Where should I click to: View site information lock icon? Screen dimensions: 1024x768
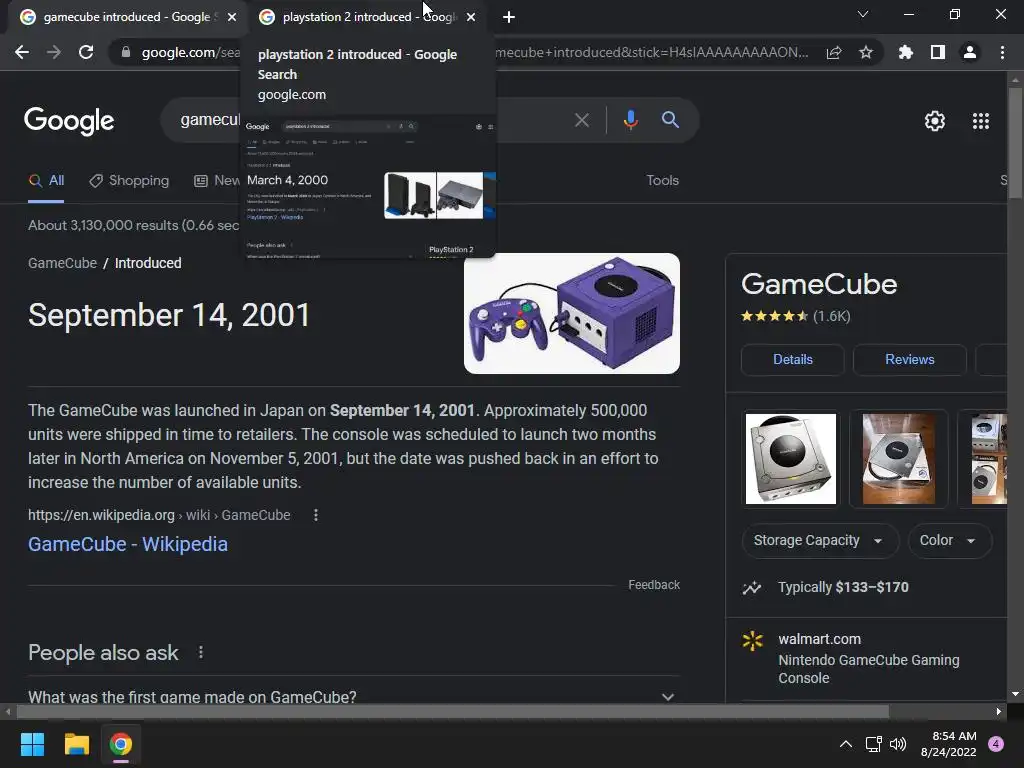pyautogui.click(x=125, y=52)
